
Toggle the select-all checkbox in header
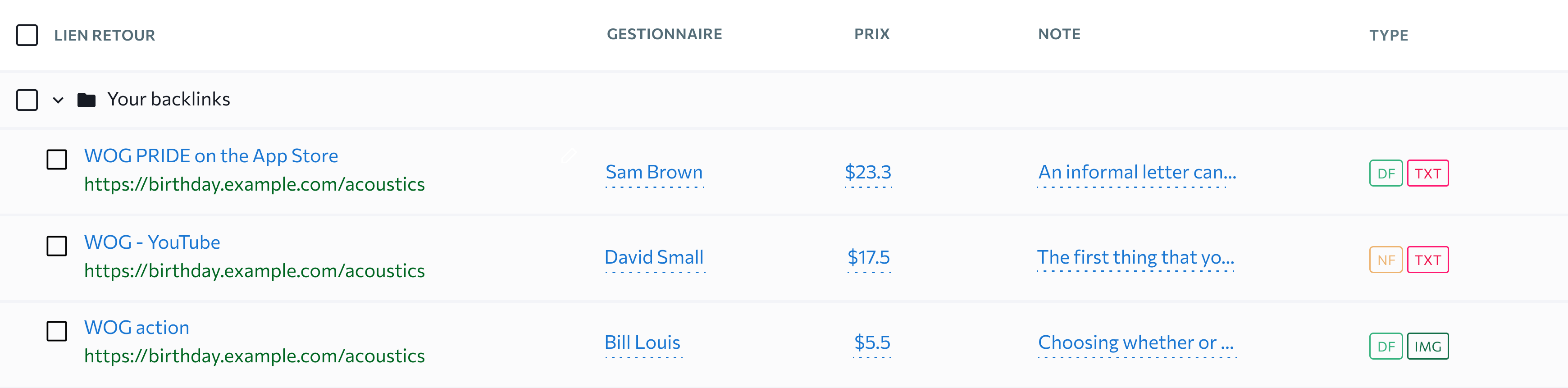click(27, 35)
